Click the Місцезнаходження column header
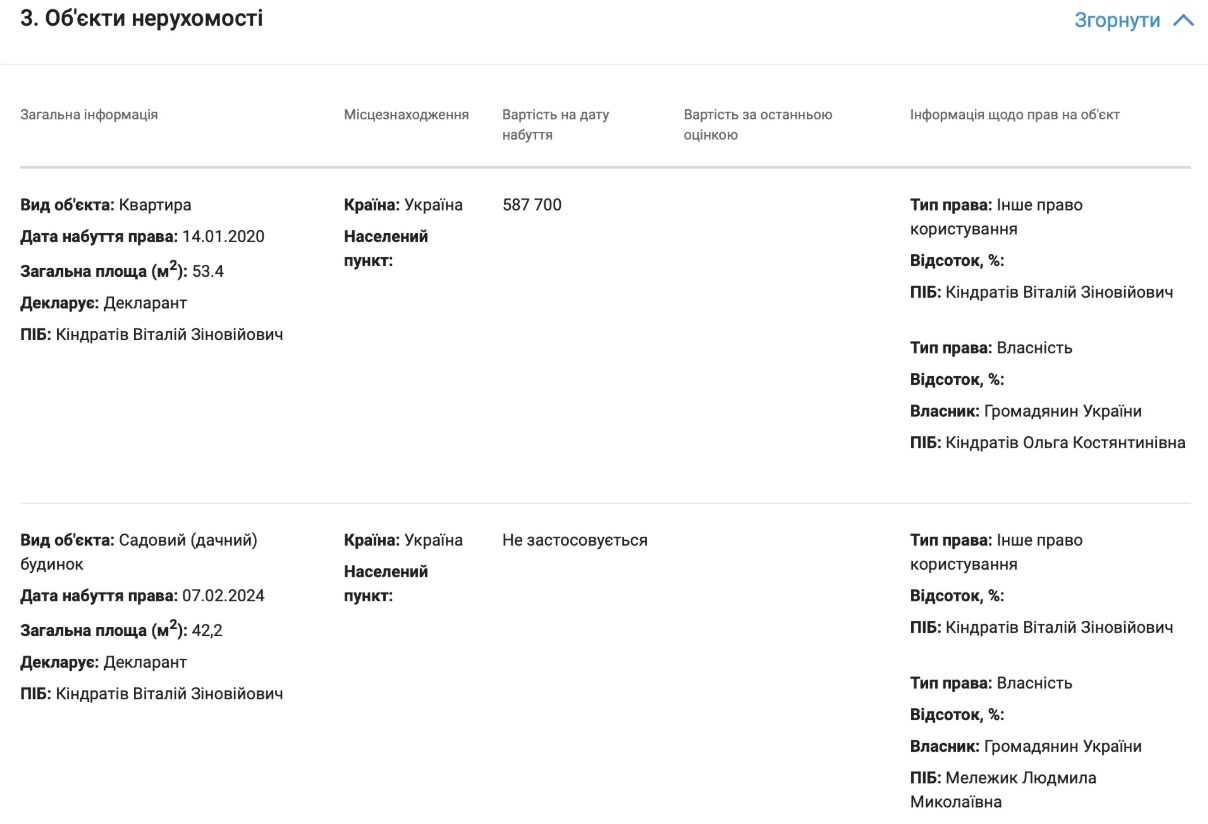The height and width of the screenshot is (824, 1208). 406,114
